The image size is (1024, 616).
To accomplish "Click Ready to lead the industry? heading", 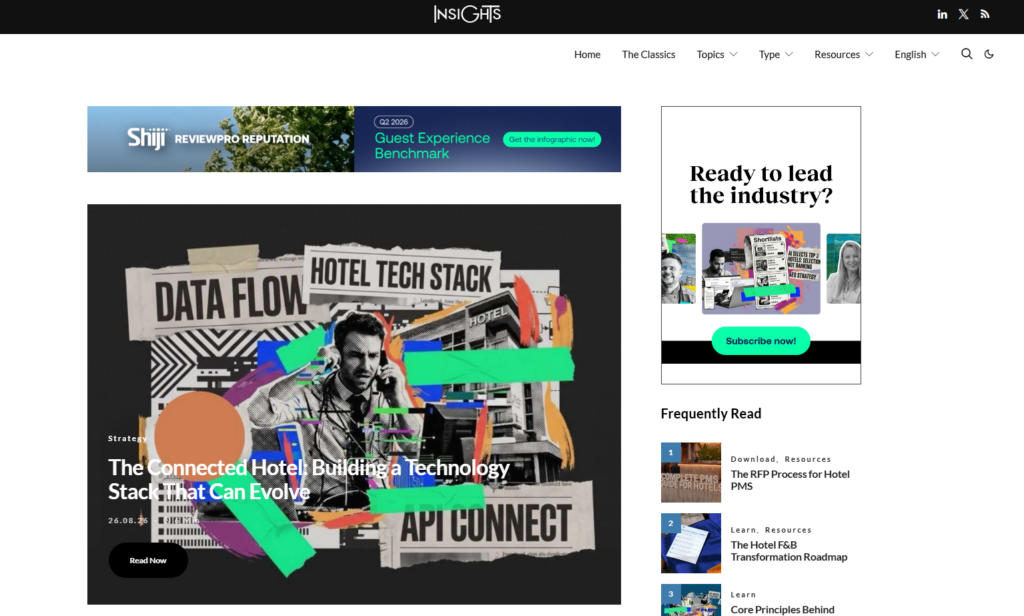I will (761, 184).
